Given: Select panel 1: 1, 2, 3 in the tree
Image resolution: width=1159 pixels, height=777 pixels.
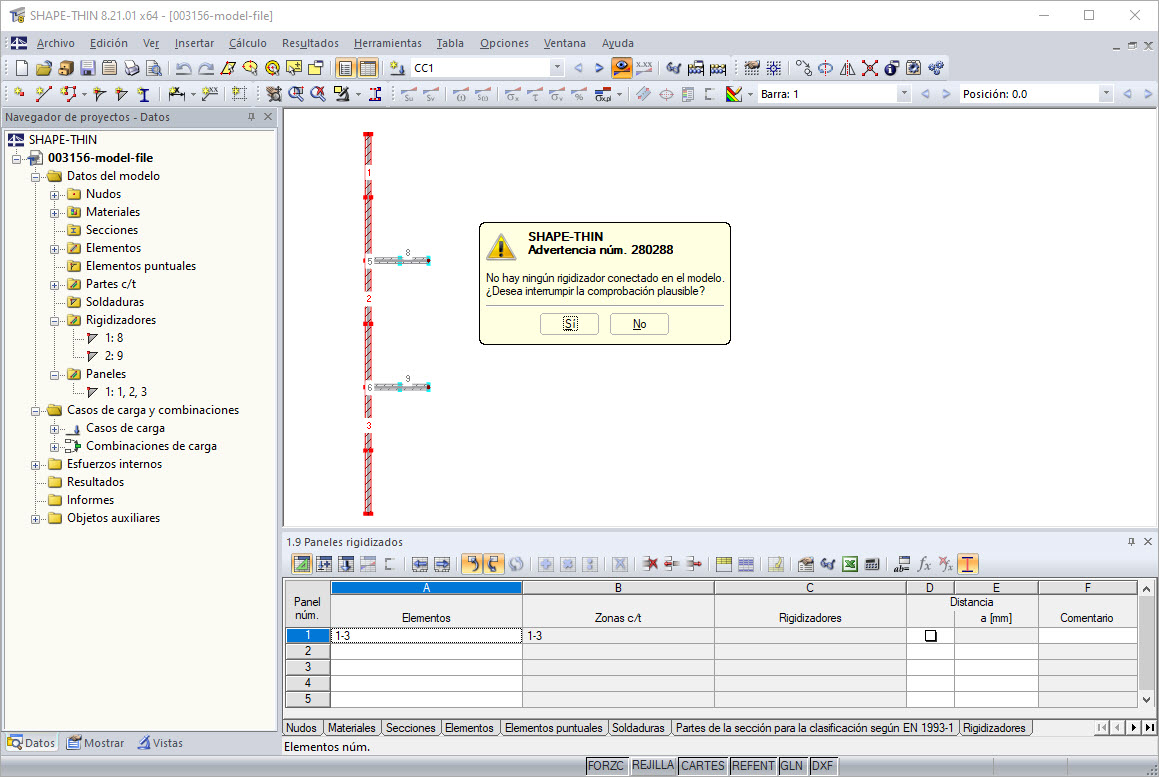Looking at the screenshot, I should click(x=126, y=392).
